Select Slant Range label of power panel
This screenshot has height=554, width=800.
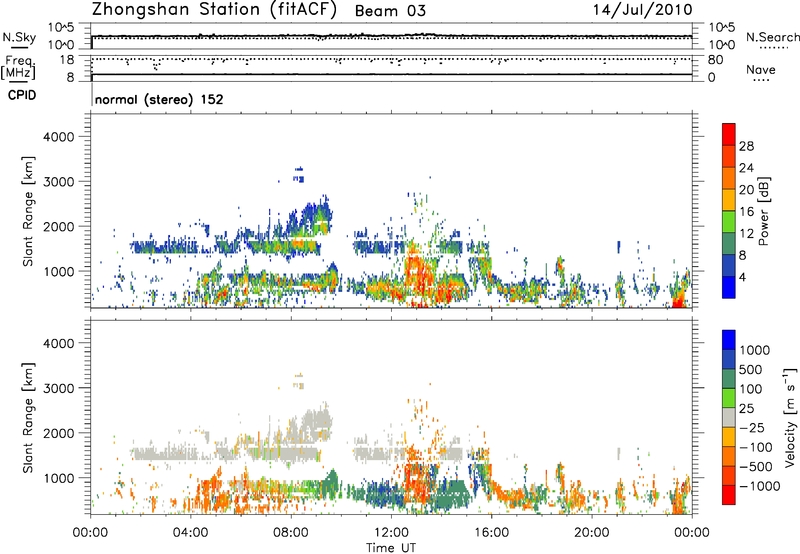28,211
